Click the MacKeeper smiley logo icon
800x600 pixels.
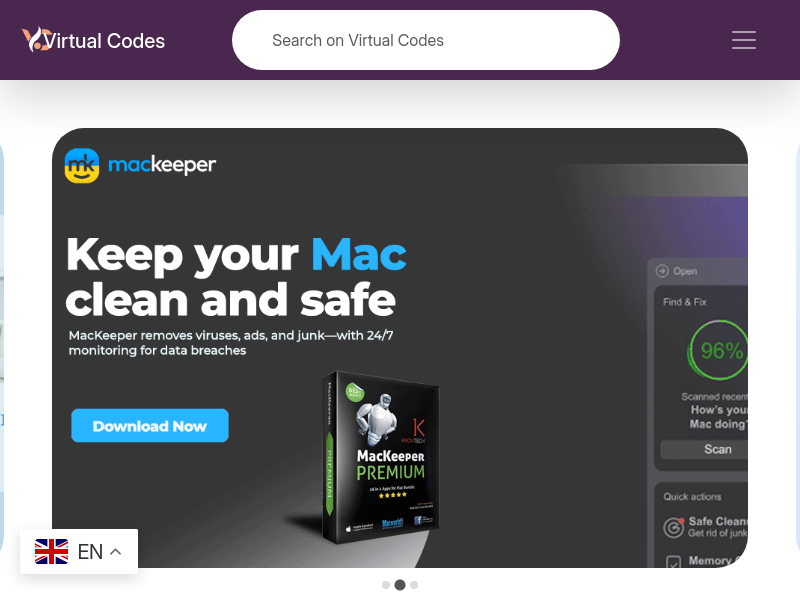(82, 165)
